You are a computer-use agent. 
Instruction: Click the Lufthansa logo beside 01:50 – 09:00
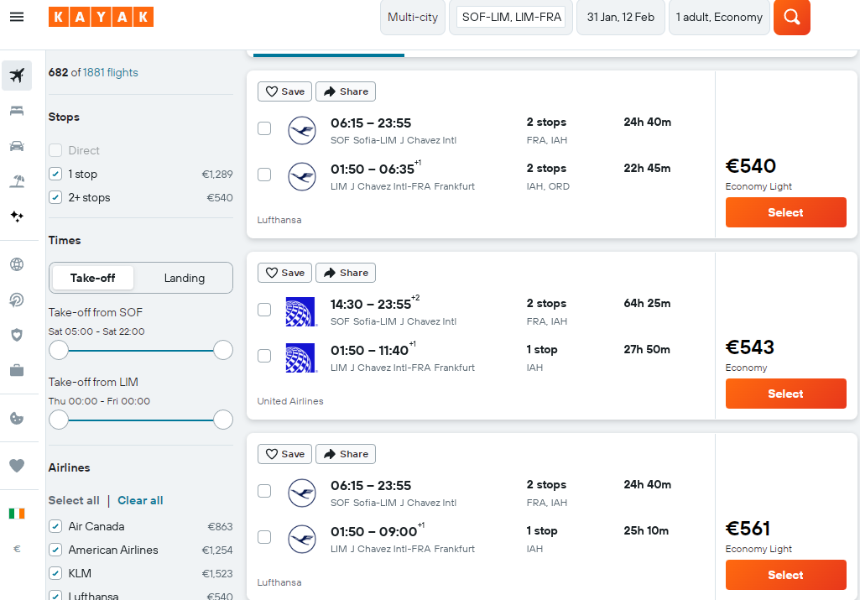click(x=302, y=539)
